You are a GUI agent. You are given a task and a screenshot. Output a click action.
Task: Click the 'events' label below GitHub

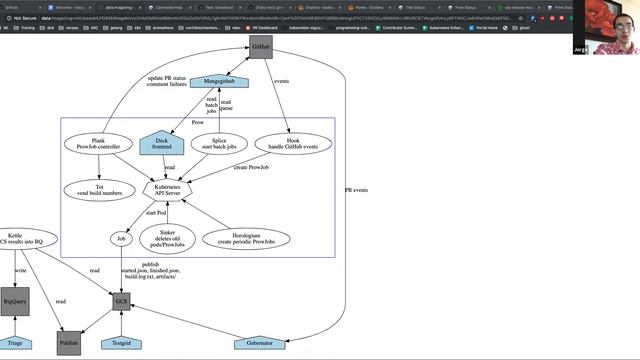[x=282, y=81]
